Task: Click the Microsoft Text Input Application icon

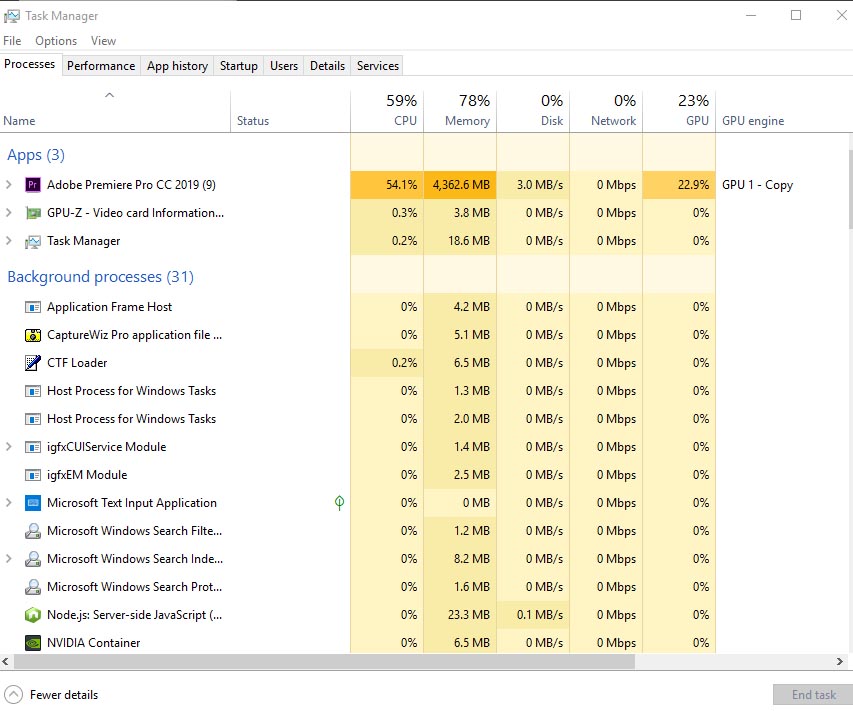Action: coord(33,503)
